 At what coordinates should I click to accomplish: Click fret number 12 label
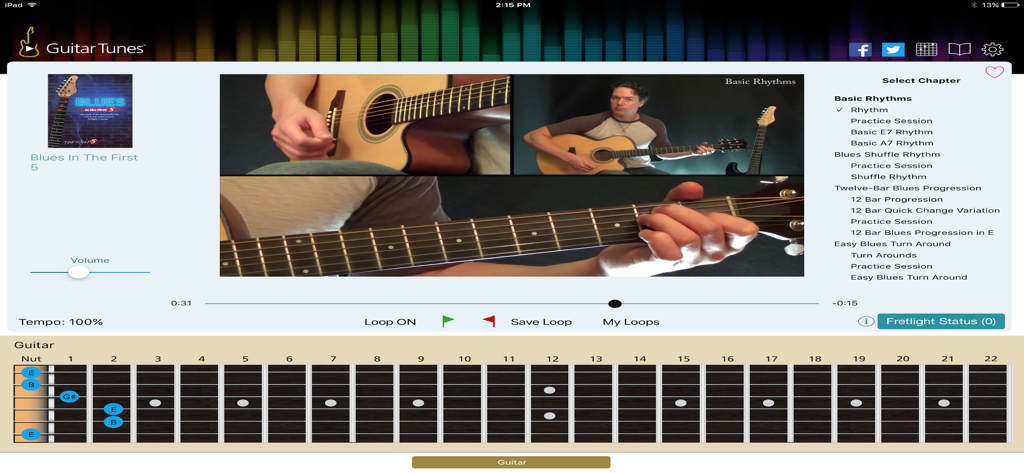(552, 359)
